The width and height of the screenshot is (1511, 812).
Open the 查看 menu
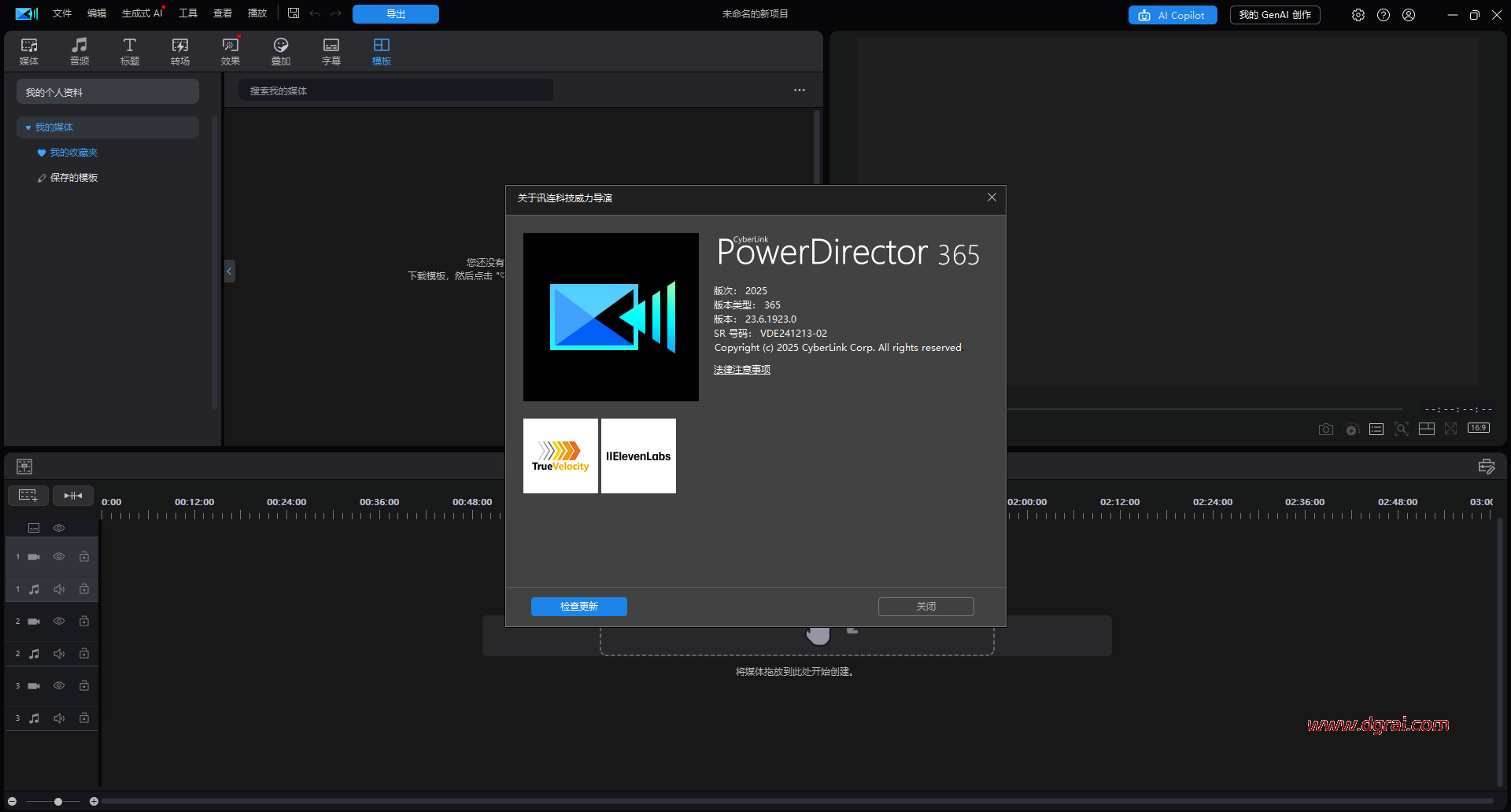click(223, 13)
